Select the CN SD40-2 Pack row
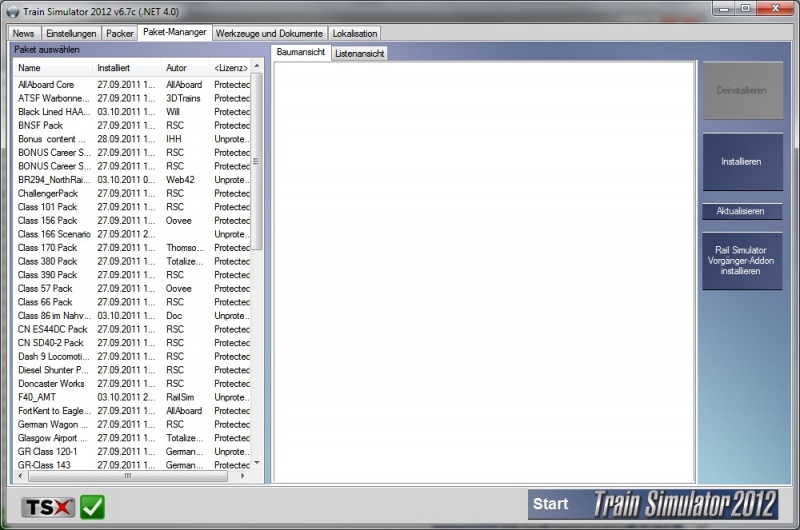Screen dimensions: 800x530 (x=133, y=343)
